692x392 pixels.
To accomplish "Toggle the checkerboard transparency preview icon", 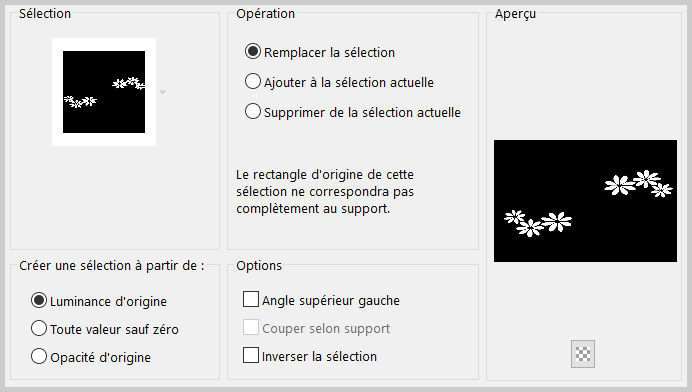I will coord(583,354).
